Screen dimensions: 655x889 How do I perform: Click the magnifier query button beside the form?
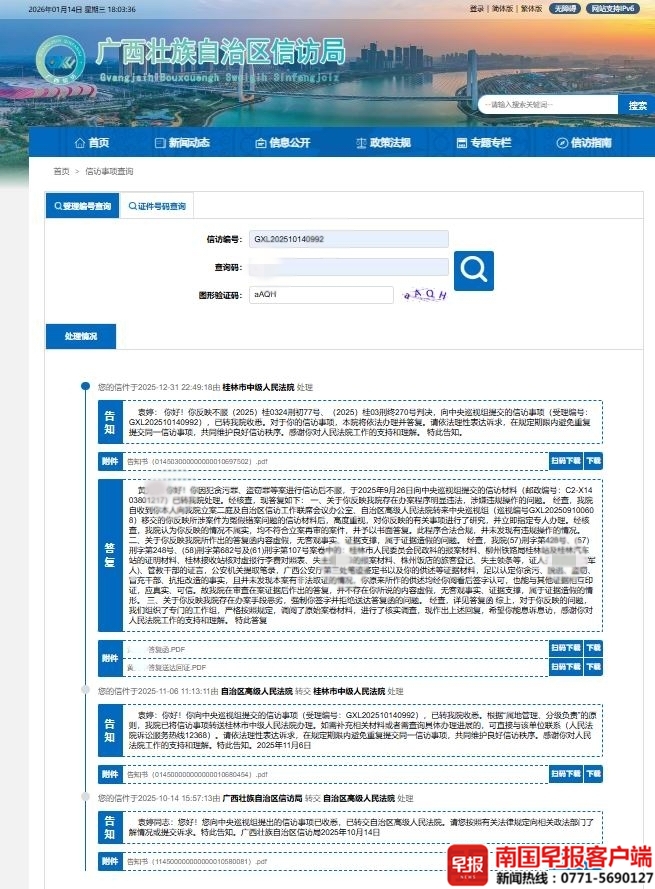click(x=473, y=268)
